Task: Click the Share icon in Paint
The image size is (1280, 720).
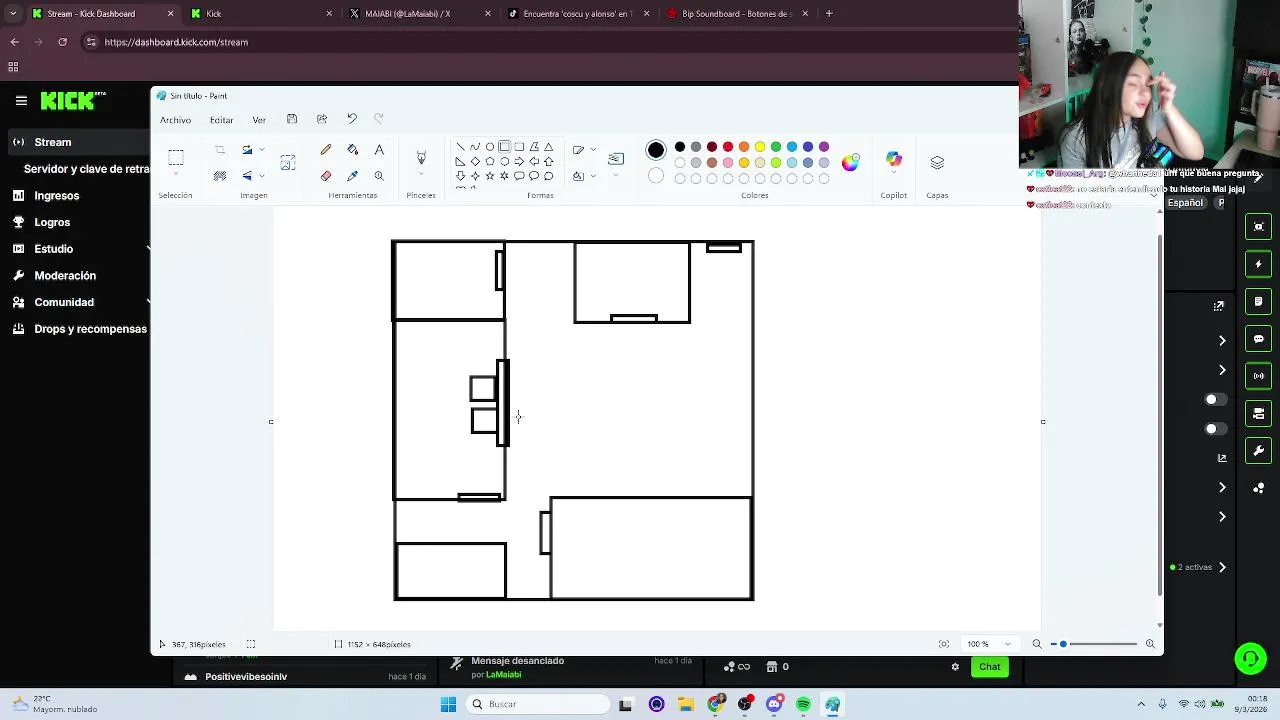Action: (x=322, y=119)
